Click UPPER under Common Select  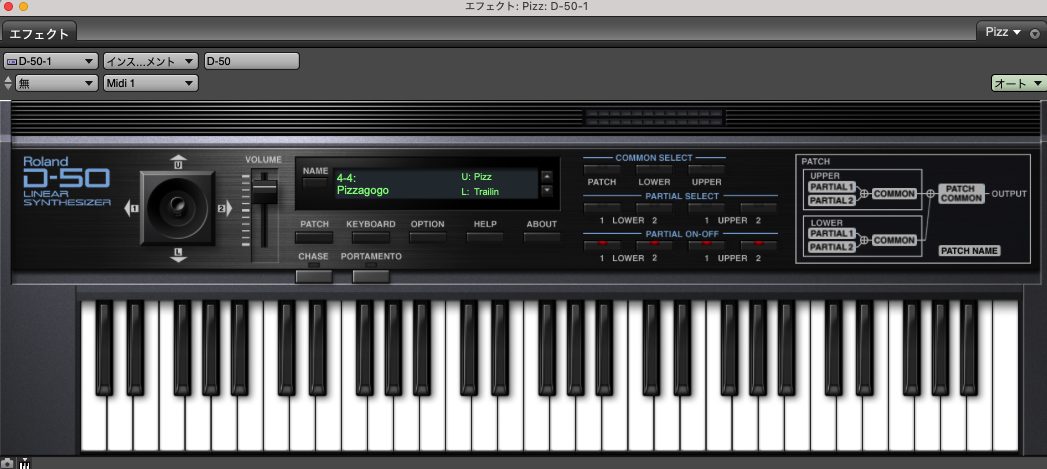pos(706,169)
